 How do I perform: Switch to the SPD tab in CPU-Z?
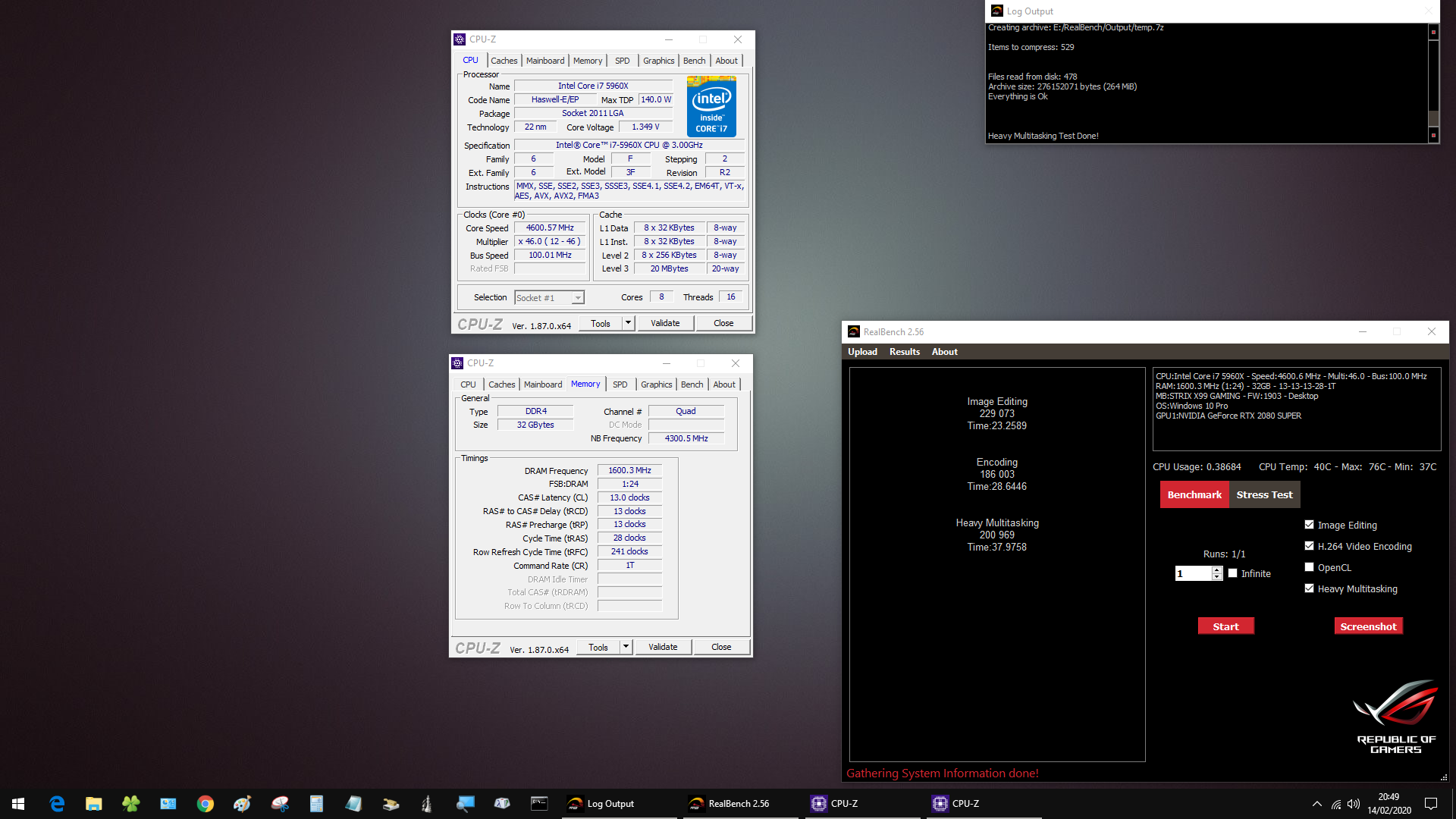point(622,60)
